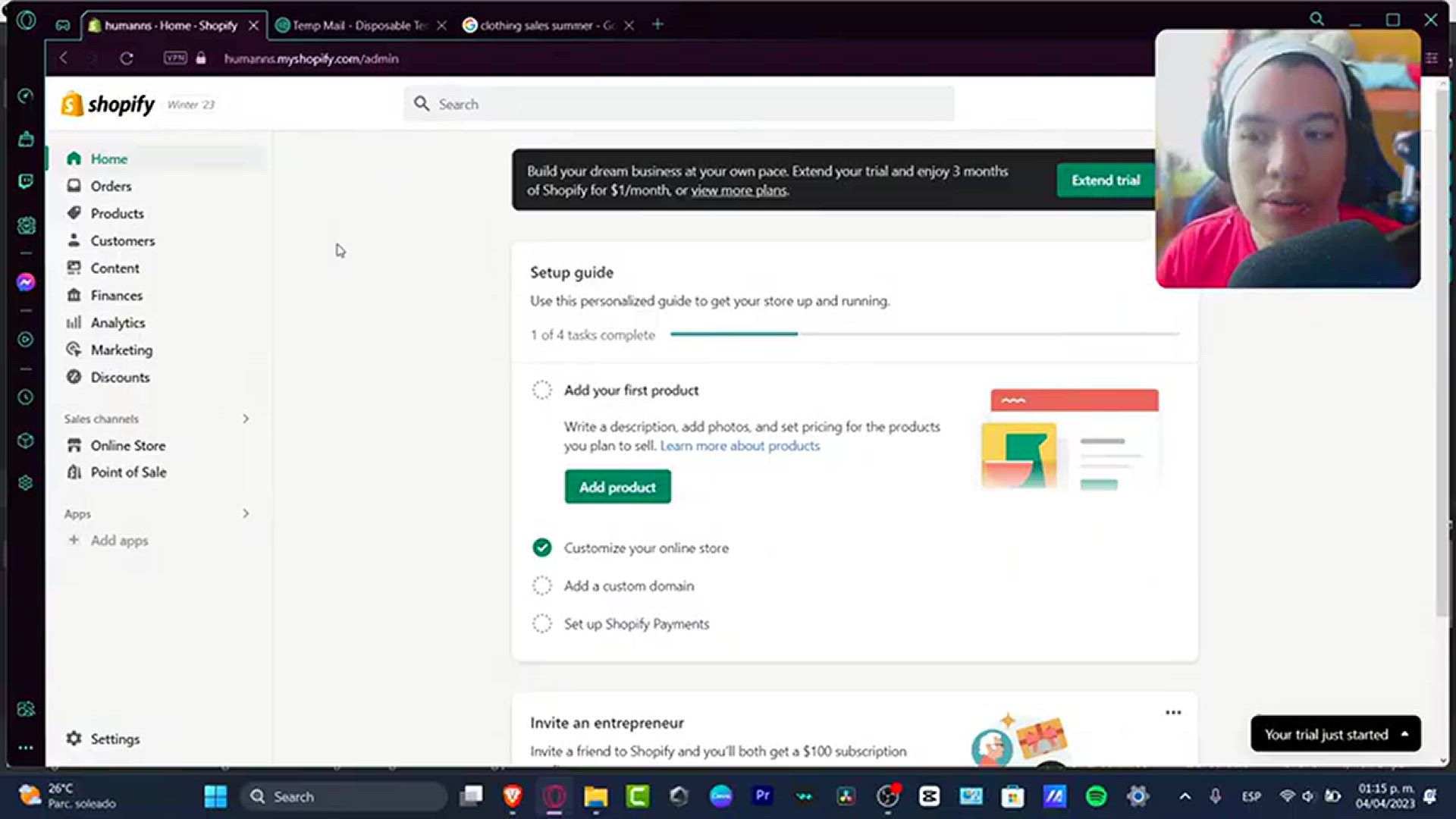
Task: Click the Shopify logo
Action: click(x=108, y=104)
